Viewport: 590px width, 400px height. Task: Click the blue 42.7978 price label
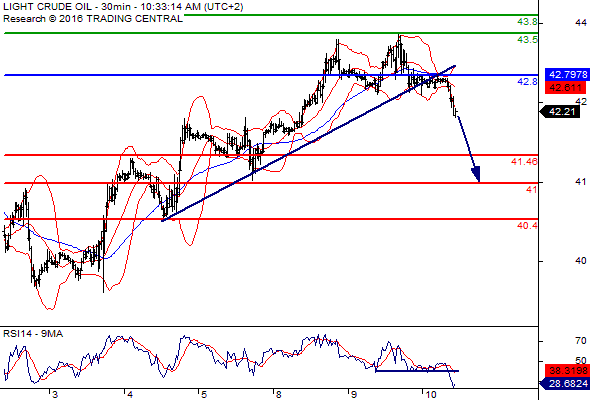click(x=567, y=75)
